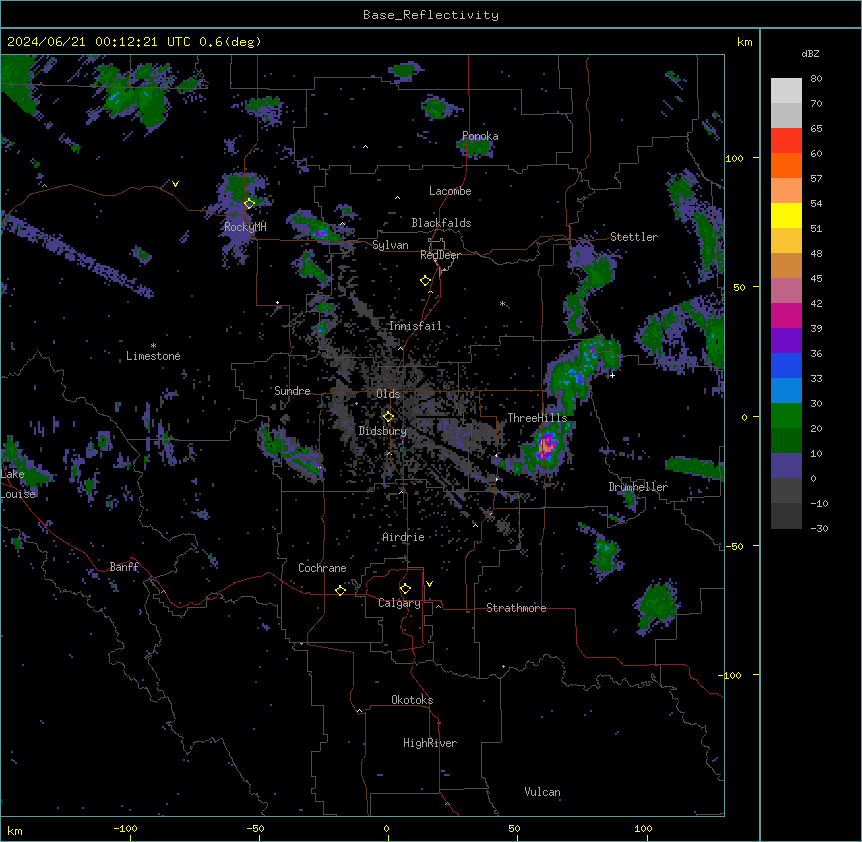This screenshot has width=862, height=842.
Task: Click the asterisk marker above Limestone
Action: point(153,346)
